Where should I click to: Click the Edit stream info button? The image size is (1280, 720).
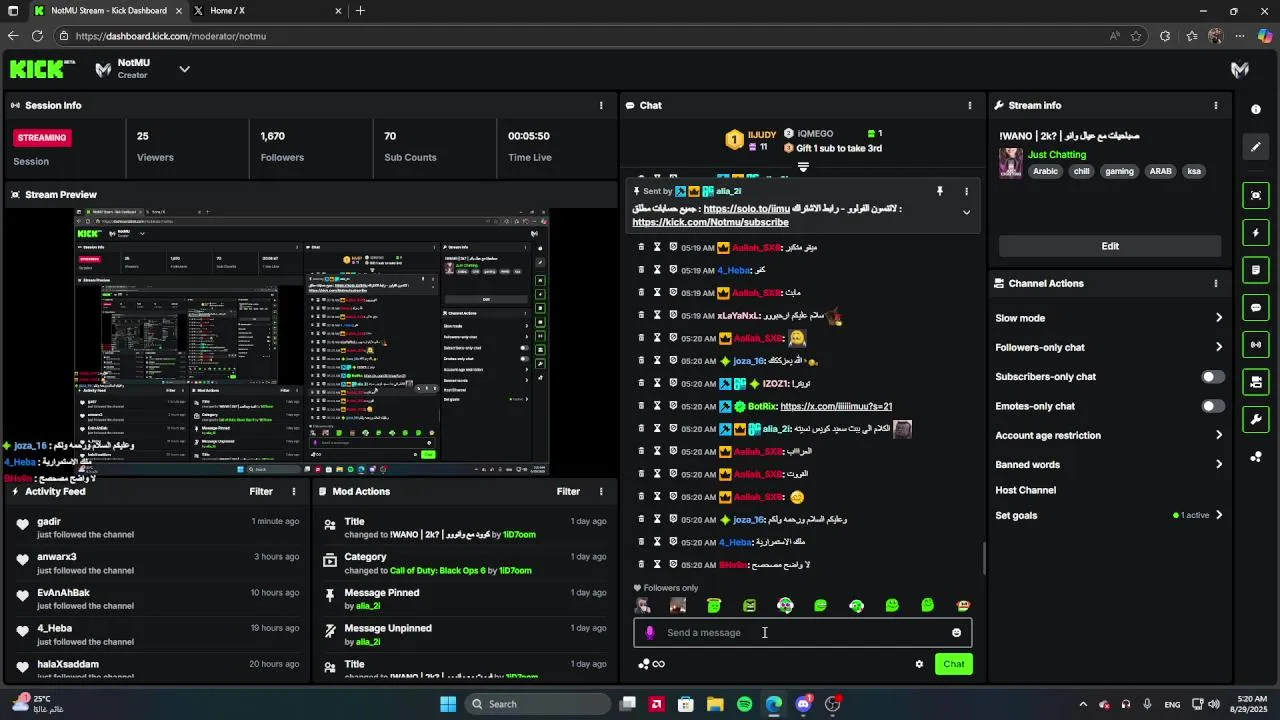coord(1110,246)
